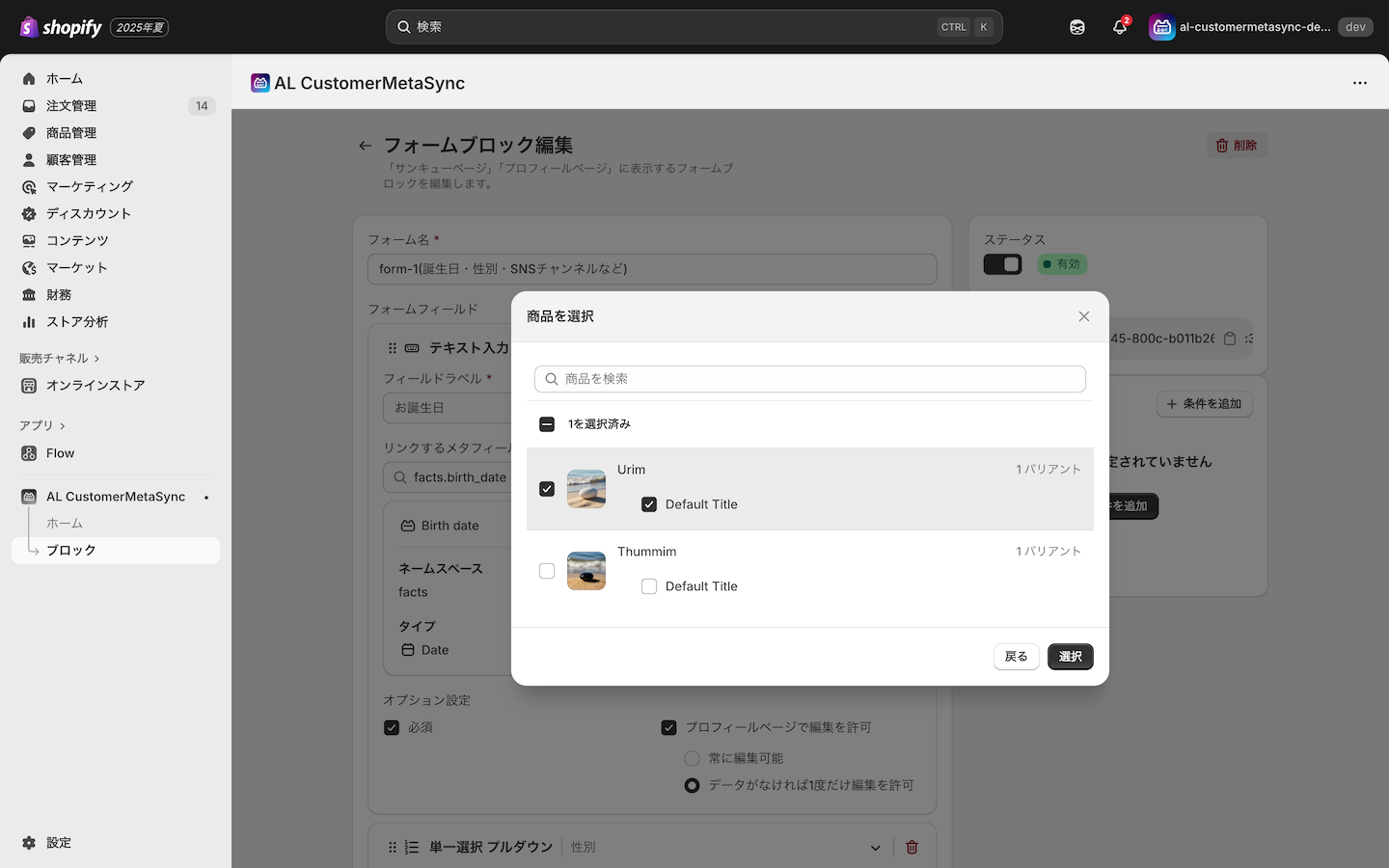Open the three-dots menu for AL CustomerMetaSync
The image size is (1389, 868).
tap(1359, 83)
